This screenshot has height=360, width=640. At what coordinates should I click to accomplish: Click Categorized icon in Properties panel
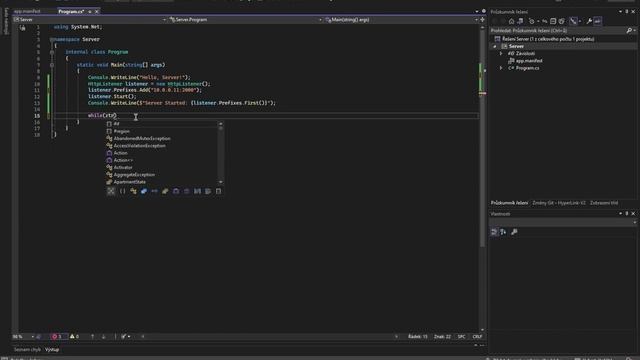point(494,232)
